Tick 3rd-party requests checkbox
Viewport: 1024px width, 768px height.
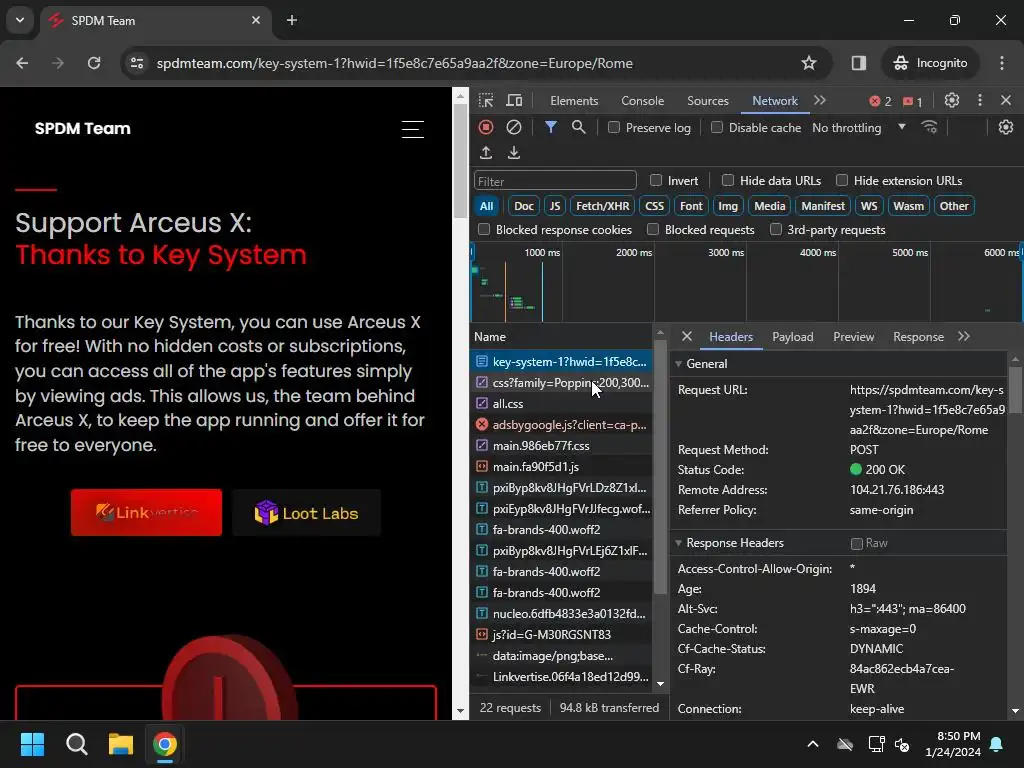(776, 229)
